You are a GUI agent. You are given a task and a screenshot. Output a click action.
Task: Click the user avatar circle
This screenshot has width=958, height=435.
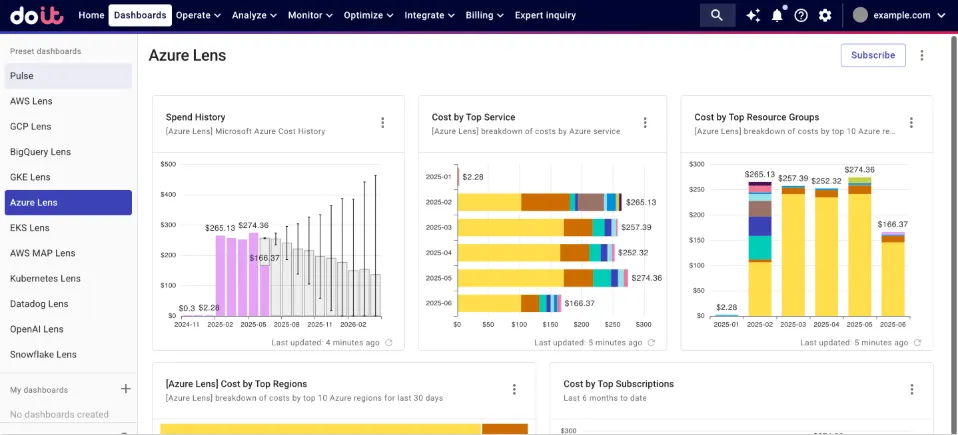(860, 15)
